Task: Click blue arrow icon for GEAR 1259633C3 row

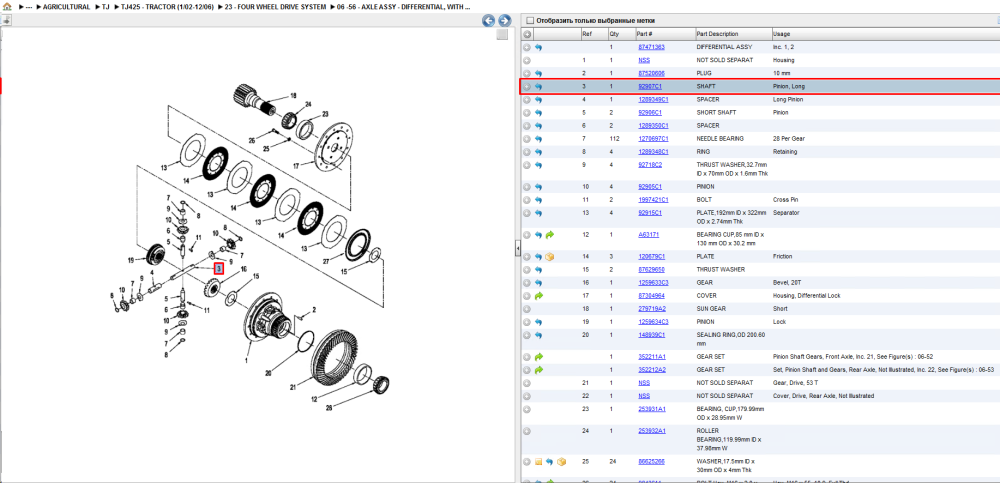Action: pos(538,283)
